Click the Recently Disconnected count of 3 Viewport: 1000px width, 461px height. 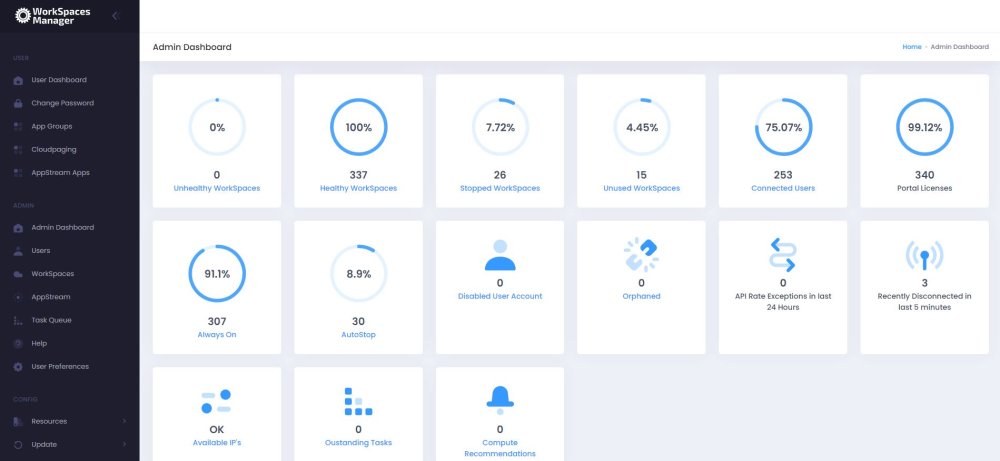pyautogui.click(x=925, y=283)
